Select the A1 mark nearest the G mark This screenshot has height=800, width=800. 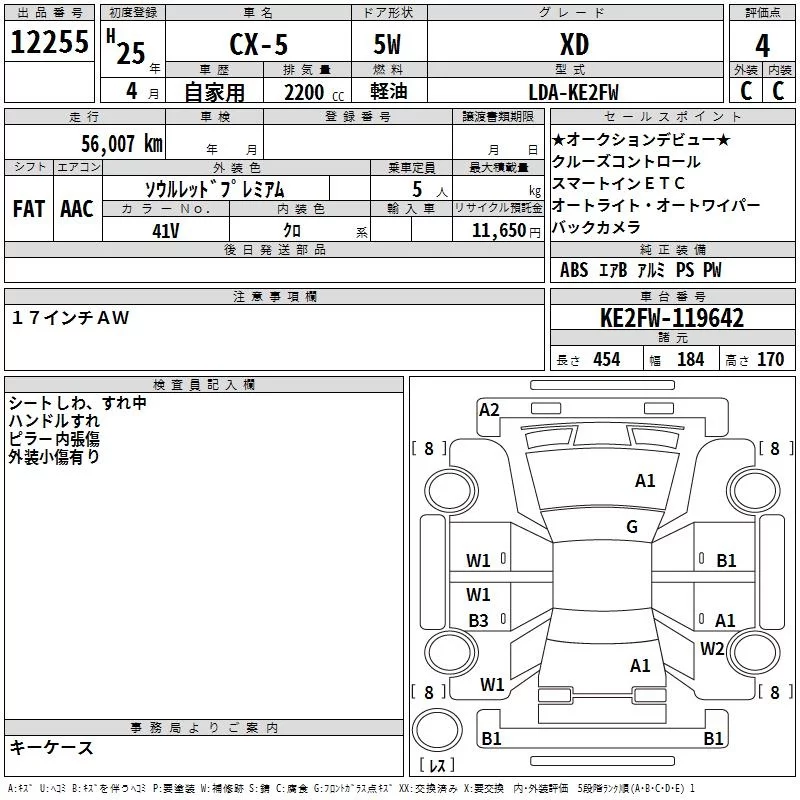tap(645, 481)
